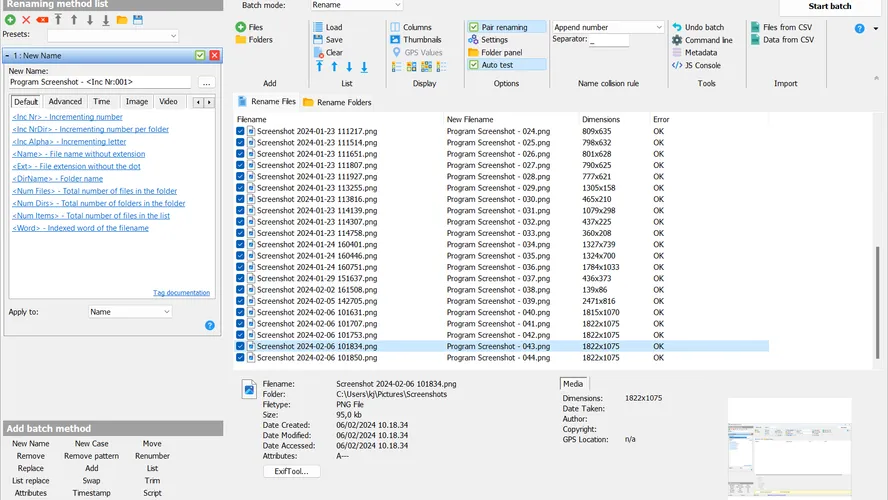Save the current file list
888x500 pixels.
pyautogui.click(x=327, y=40)
